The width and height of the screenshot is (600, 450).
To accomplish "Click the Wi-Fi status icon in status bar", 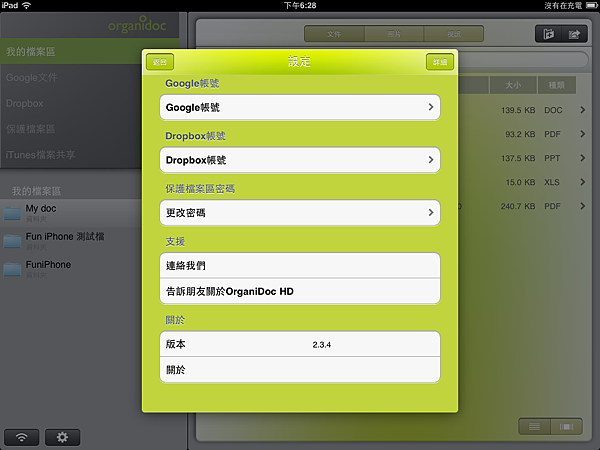I will pyautogui.click(x=26, y=5).
